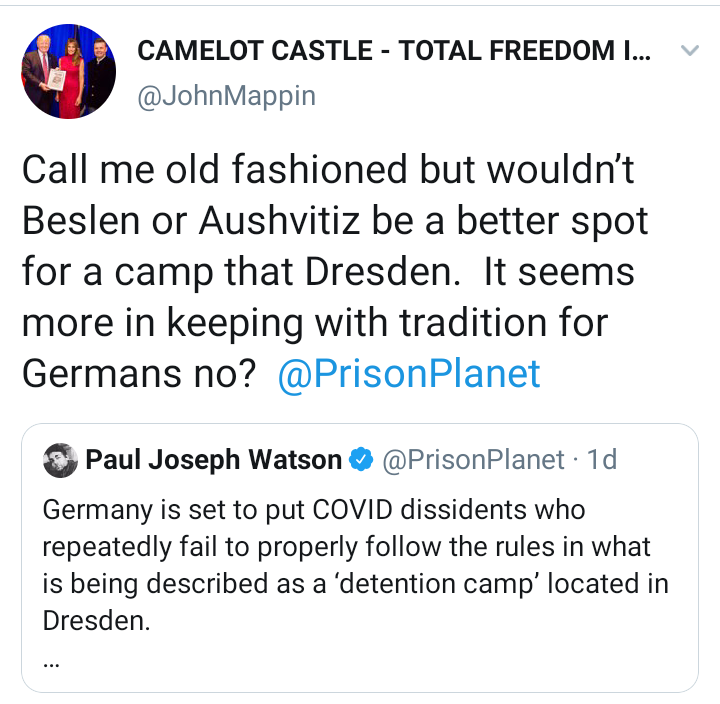Image resolution: width=720 pixels, height=704 pixels.
Task: Click the blue verified badge
Action: click(x=361, y=460)
